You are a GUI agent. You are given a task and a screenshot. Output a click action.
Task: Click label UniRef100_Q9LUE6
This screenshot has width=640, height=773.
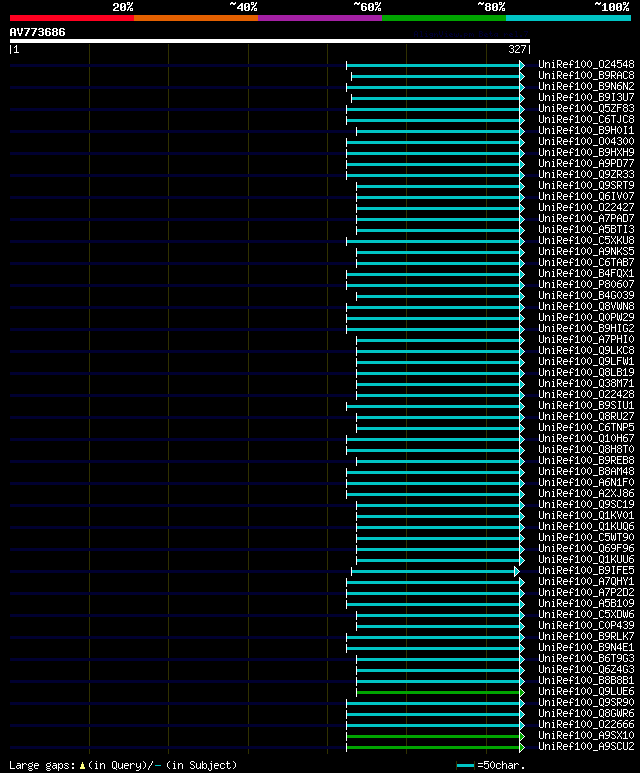tap(586, 691)
